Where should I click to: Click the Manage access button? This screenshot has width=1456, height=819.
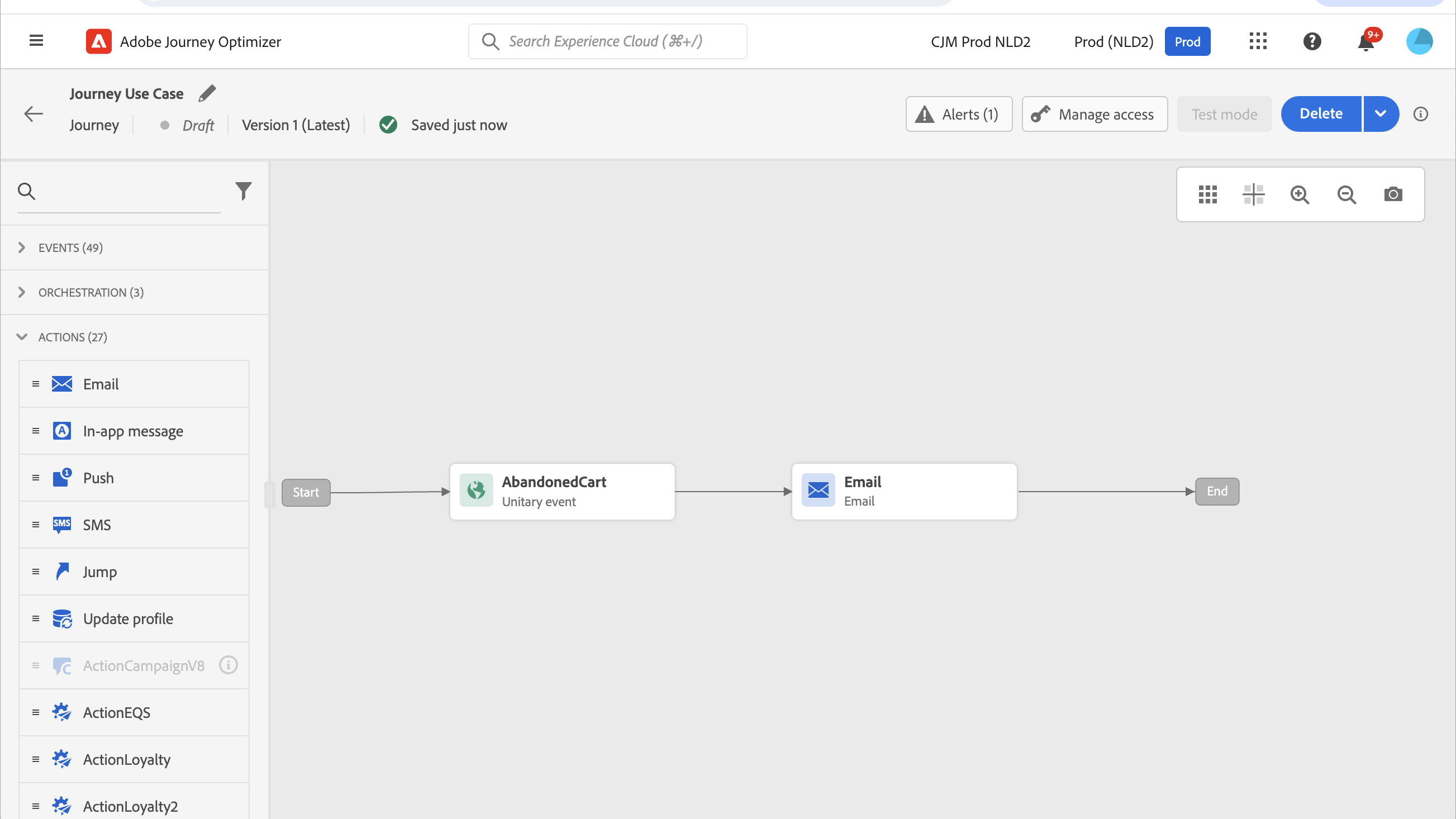click(x=1095, y=114)
